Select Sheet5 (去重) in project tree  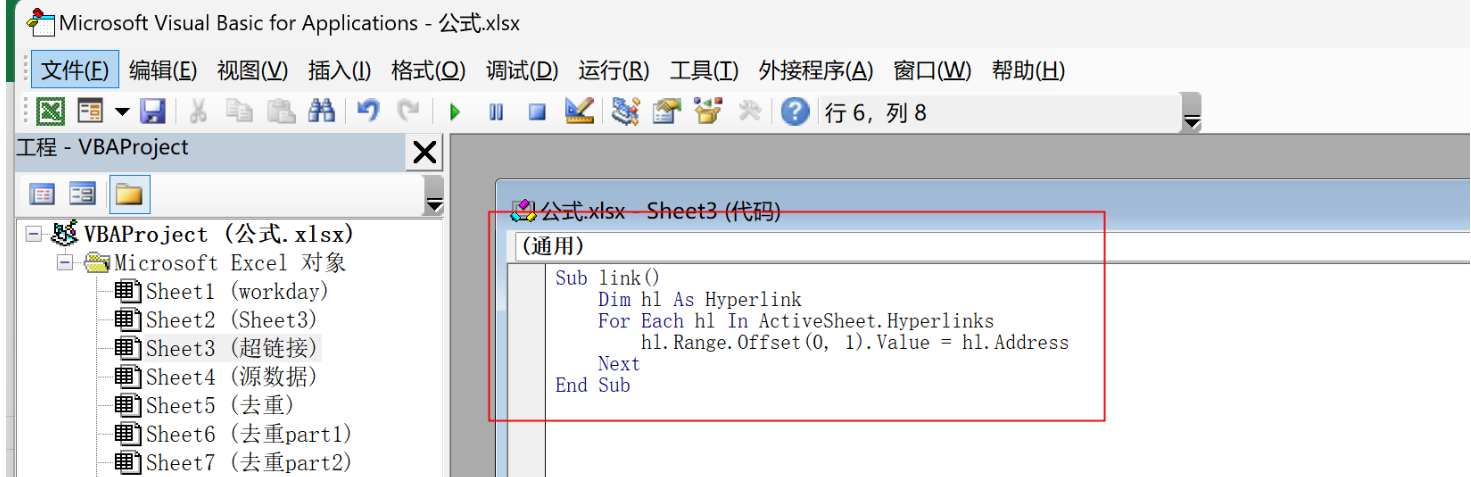220,406
